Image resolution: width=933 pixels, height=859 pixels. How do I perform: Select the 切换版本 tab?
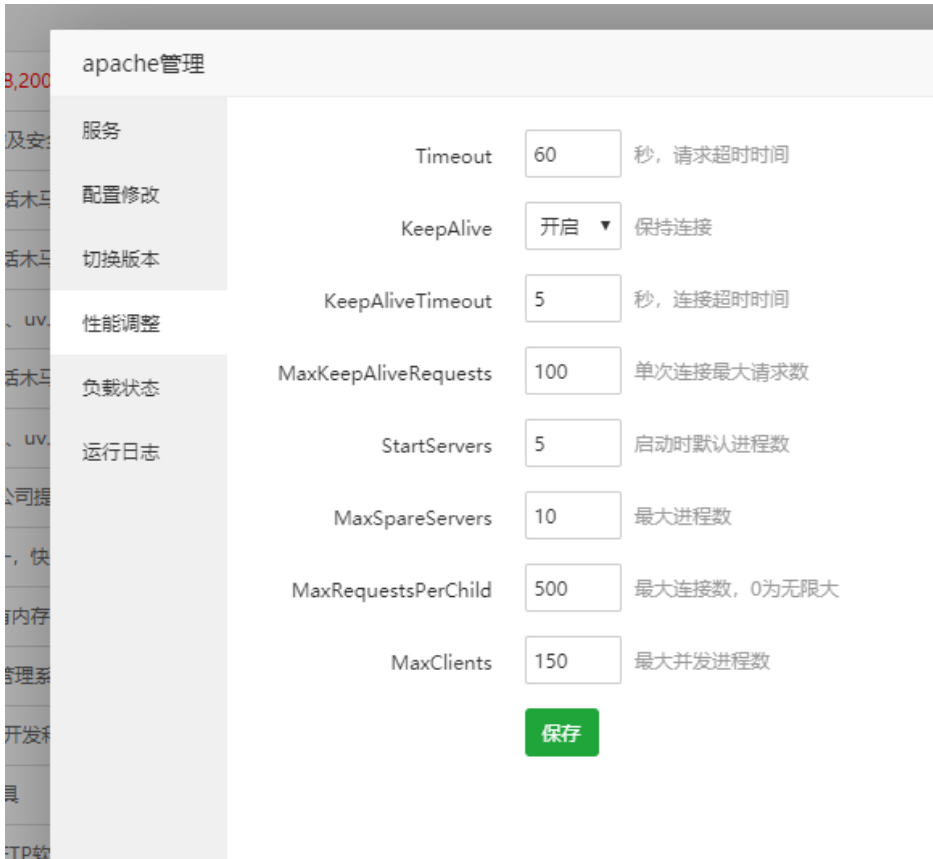tap(120, 259)
